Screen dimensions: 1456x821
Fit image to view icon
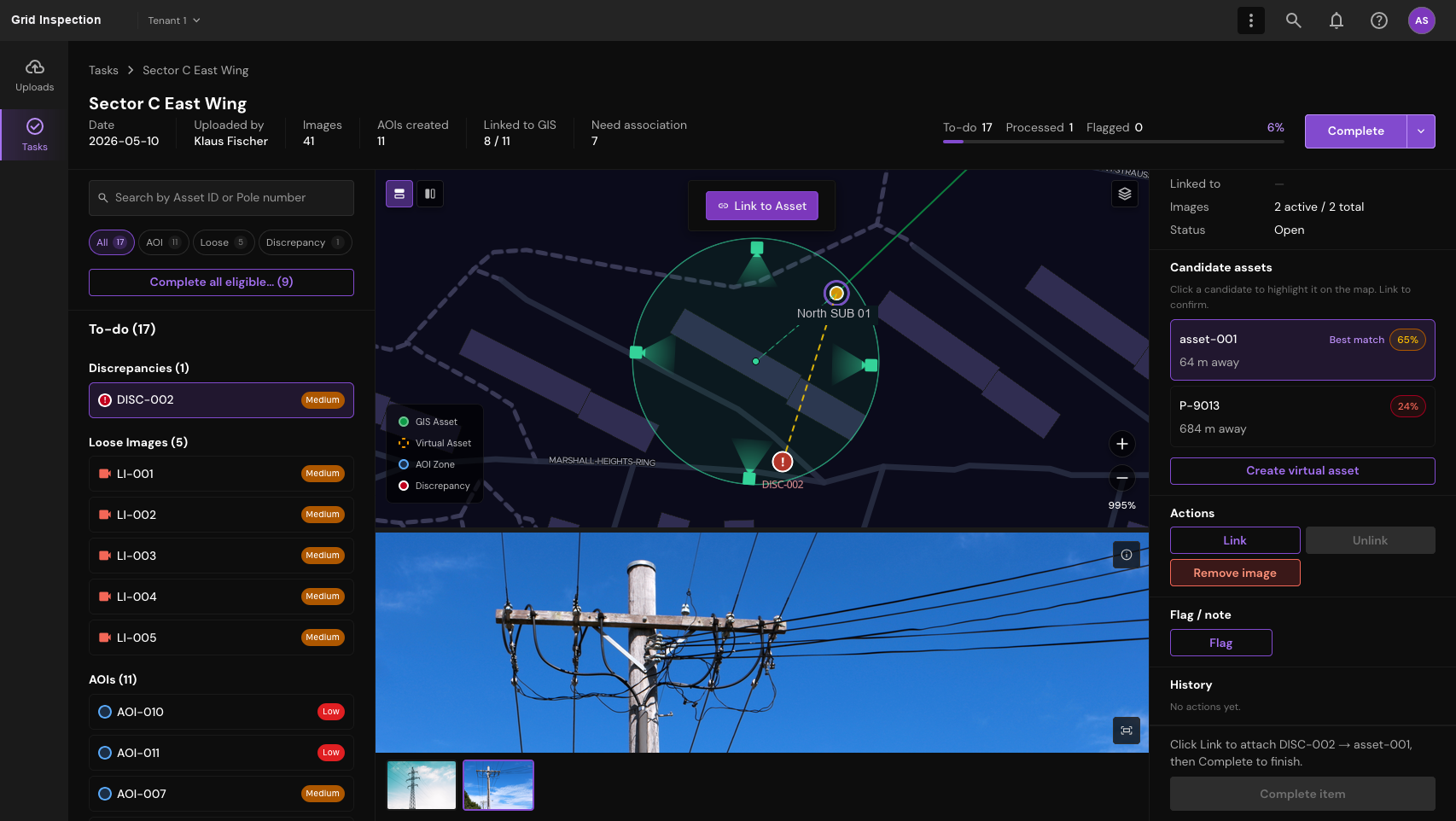[x=1127, y=731]
